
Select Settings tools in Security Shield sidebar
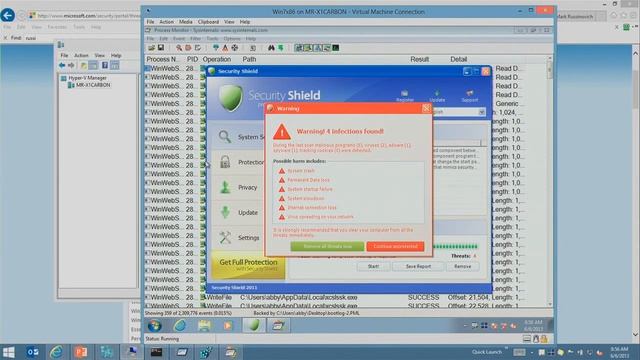[x=225, y=238]
